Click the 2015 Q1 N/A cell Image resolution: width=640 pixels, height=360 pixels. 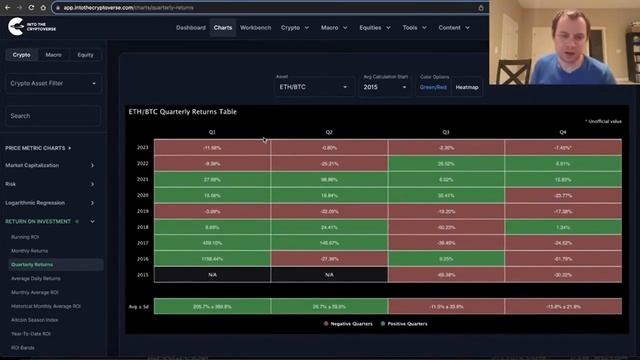click(x=212, y=275)
